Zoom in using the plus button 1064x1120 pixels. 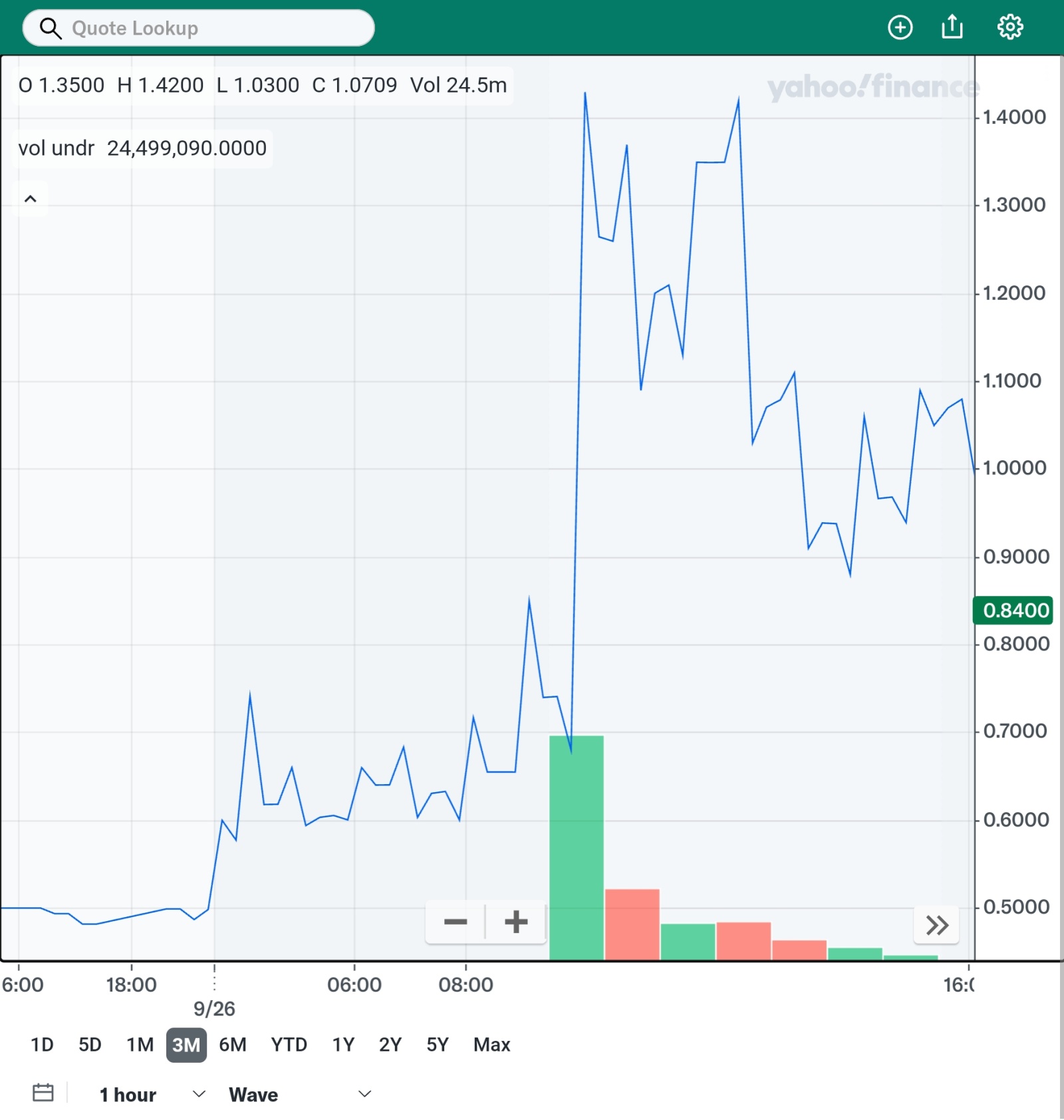pyautogui.click(x=516, y=922)
